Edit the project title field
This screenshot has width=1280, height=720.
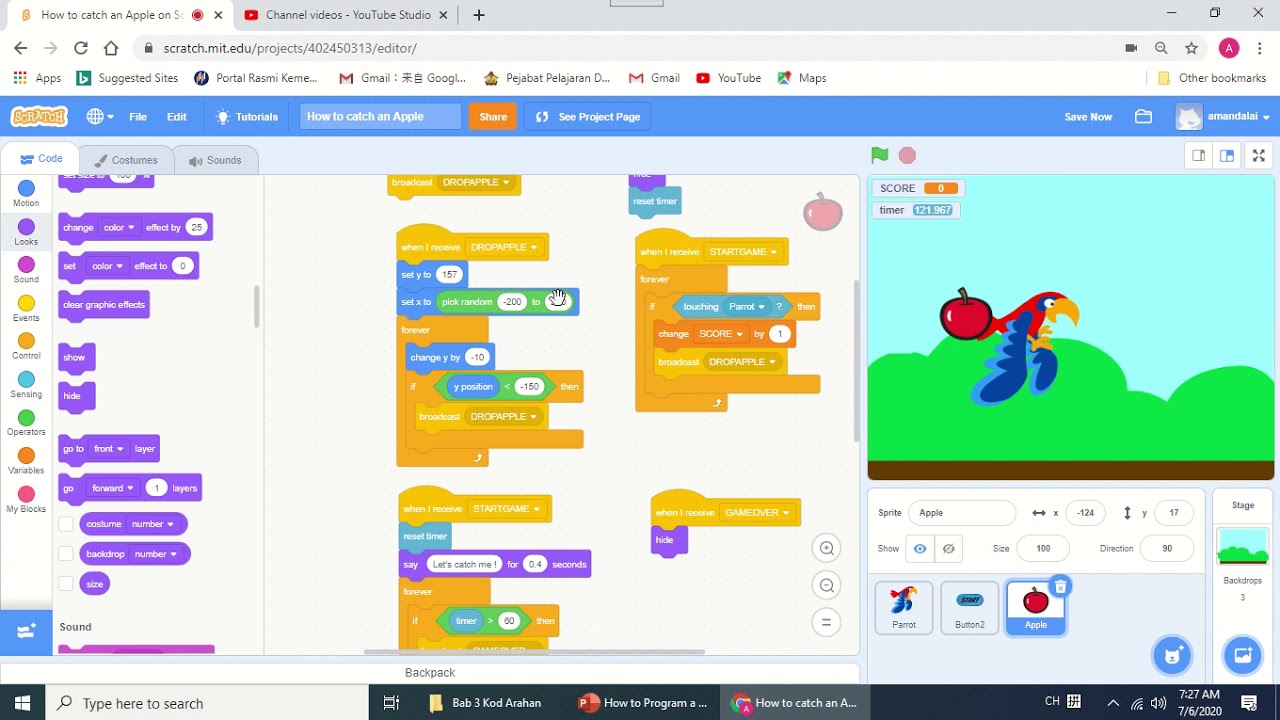(x=380, y=117)
